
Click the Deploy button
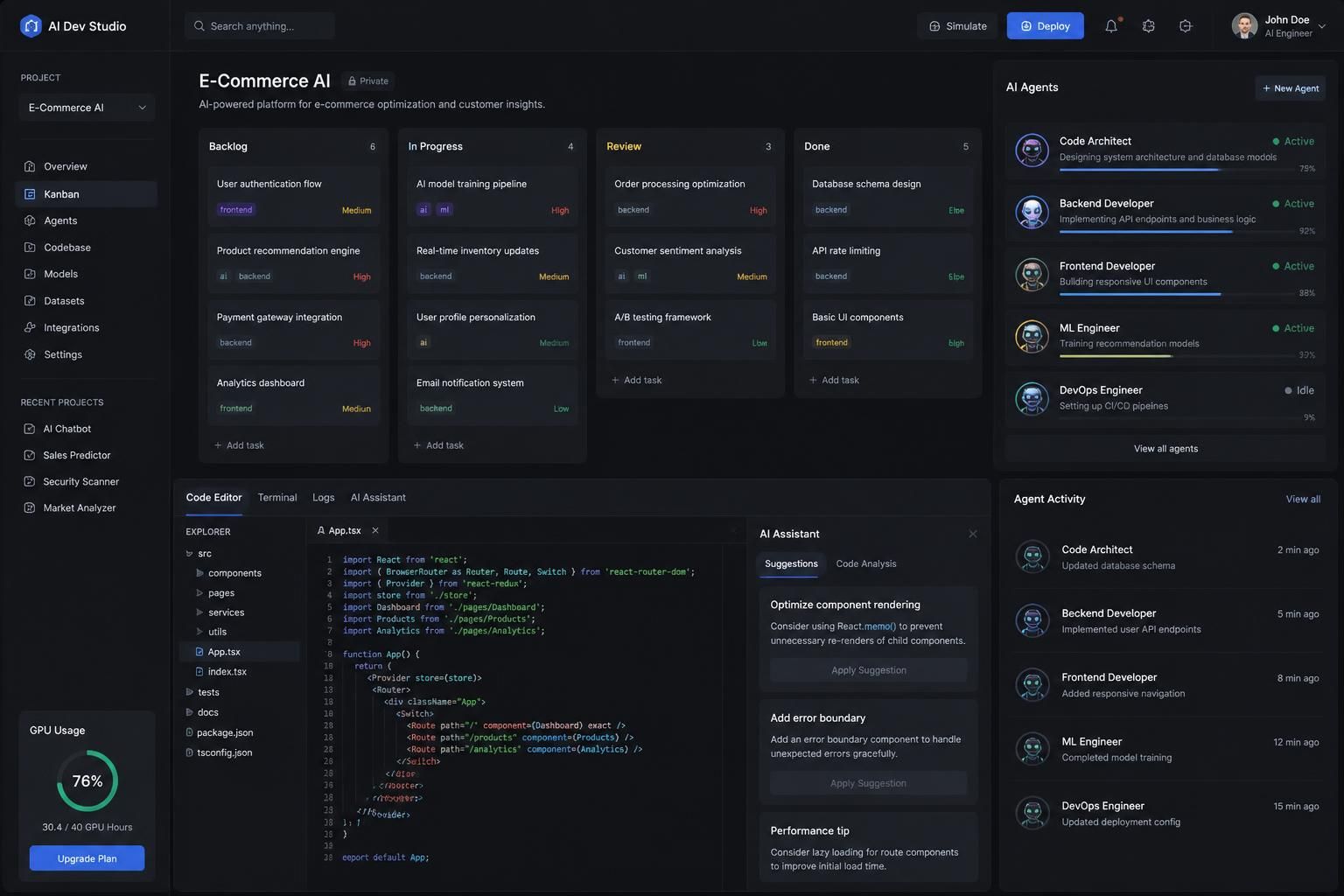coord(1046,26)
